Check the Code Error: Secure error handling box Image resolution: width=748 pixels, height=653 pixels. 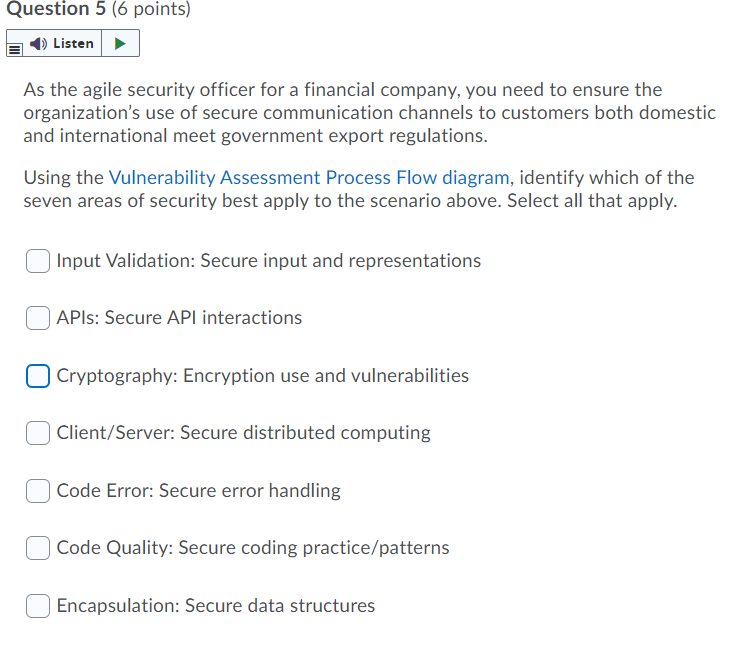tap(38, 491)
